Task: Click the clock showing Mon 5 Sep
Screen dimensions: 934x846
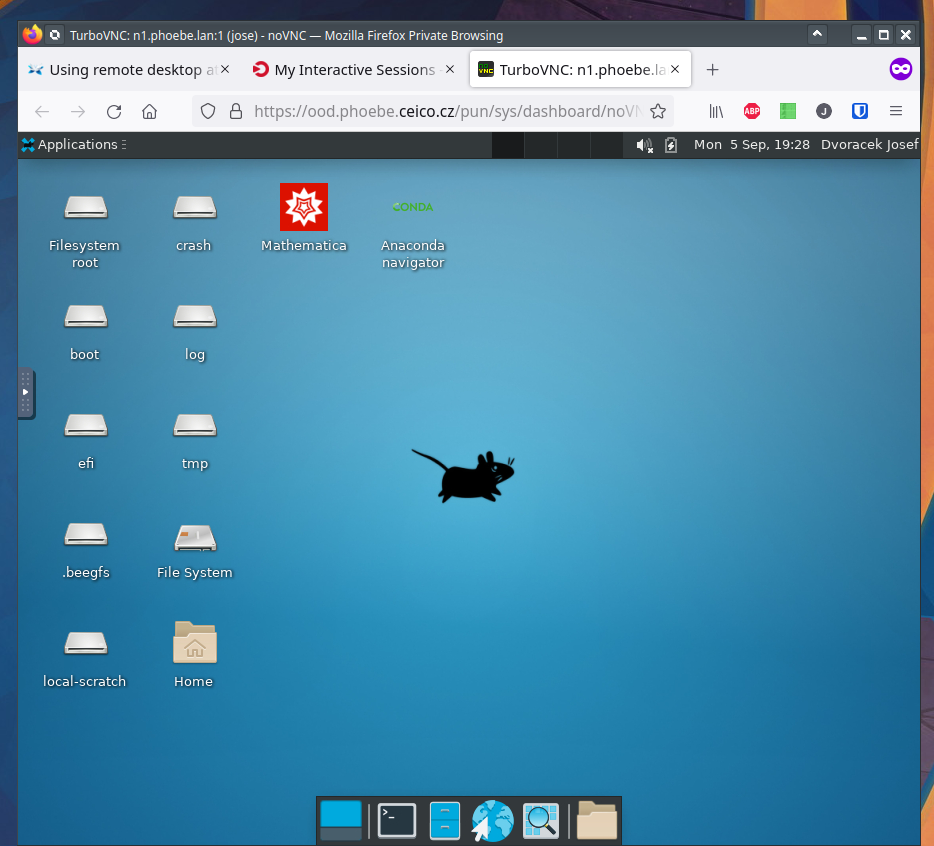Action: (752, 145)
